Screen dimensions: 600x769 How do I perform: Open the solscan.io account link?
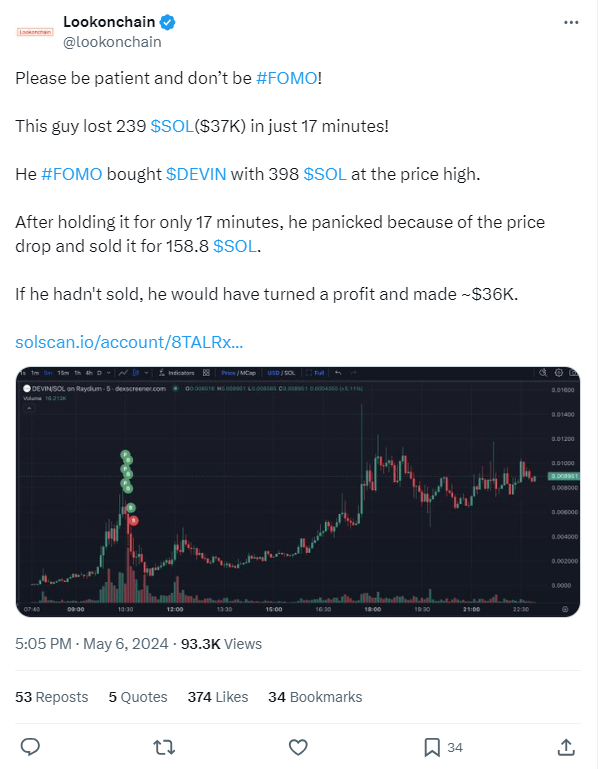click(x=129, y=342)
